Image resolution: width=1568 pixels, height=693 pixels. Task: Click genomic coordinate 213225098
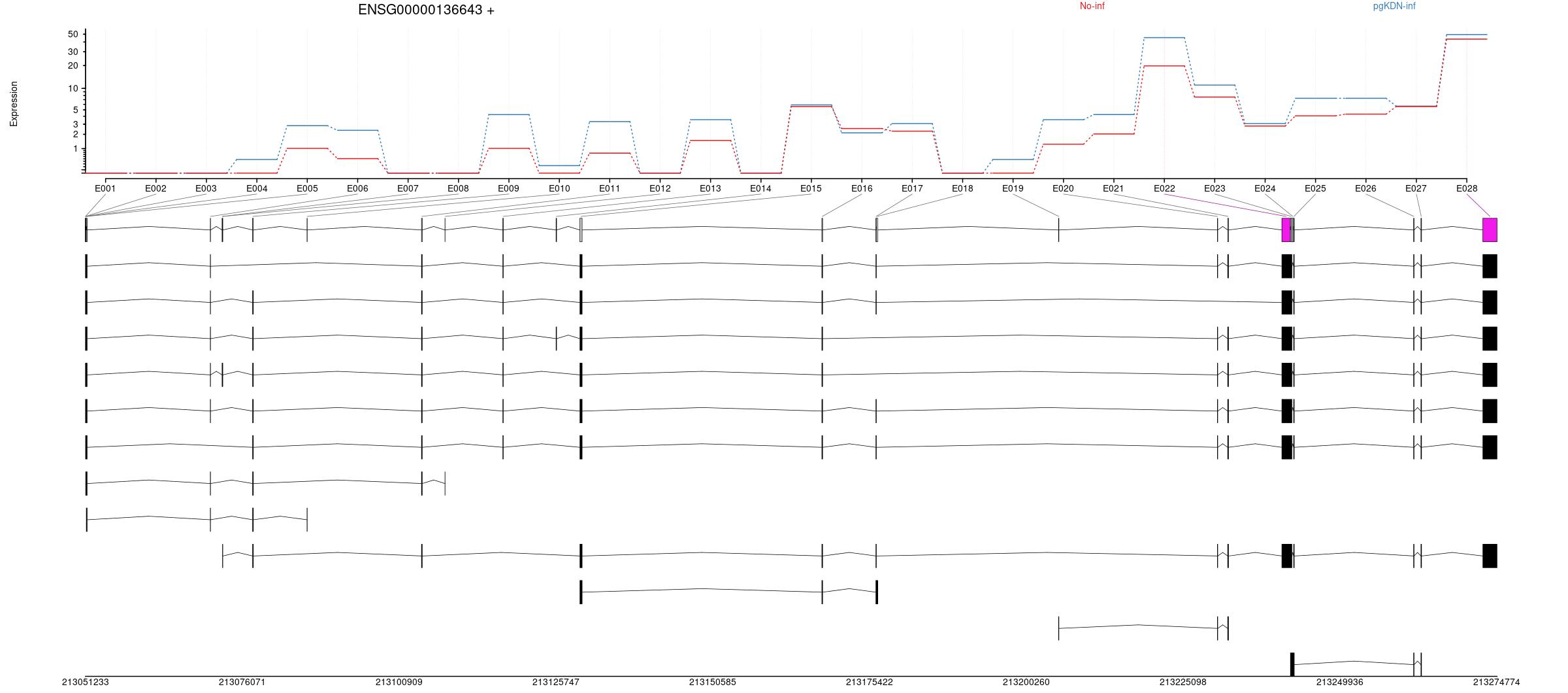click(1183, 682)
